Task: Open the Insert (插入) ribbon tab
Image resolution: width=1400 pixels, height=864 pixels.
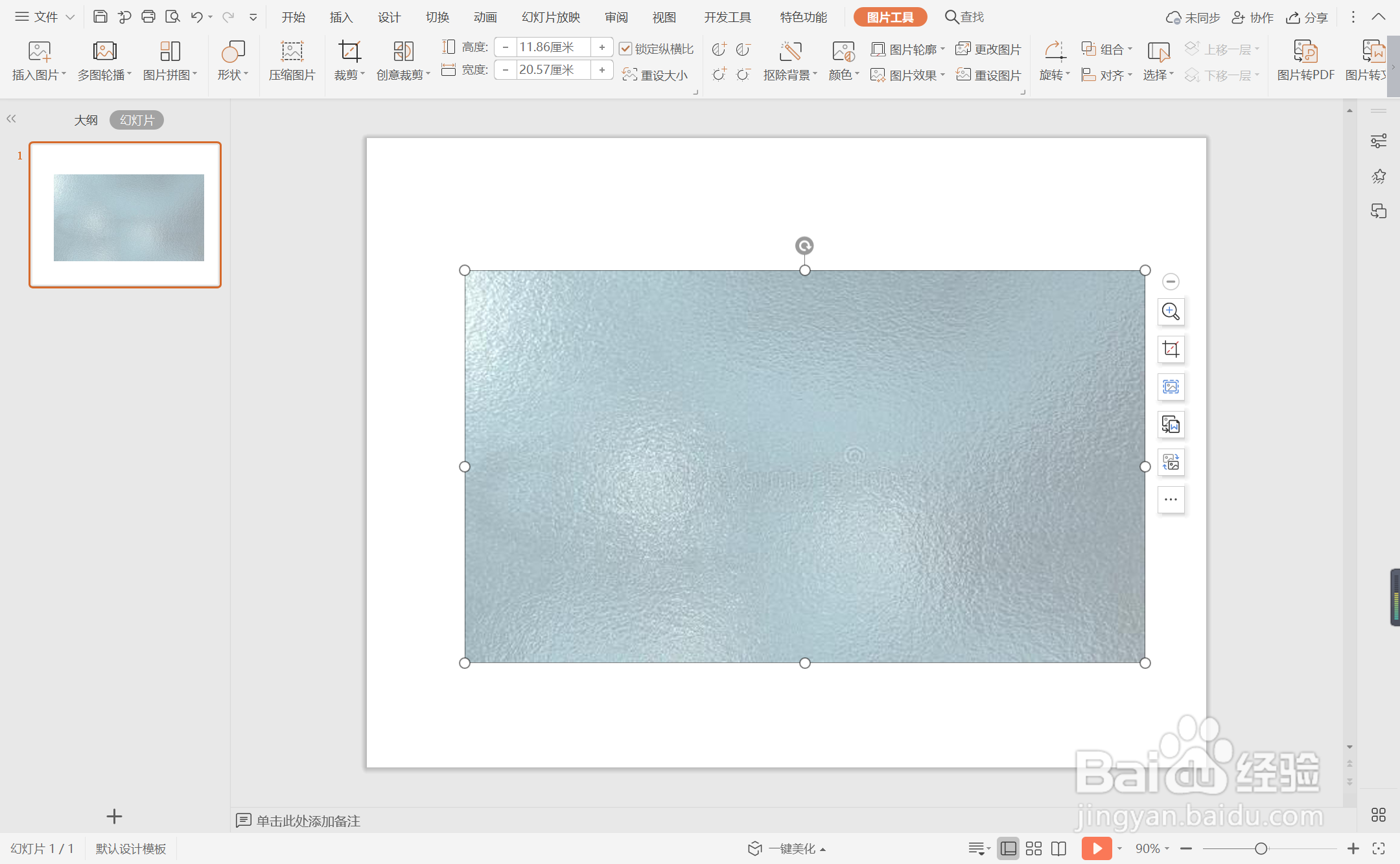Action: 341,17
